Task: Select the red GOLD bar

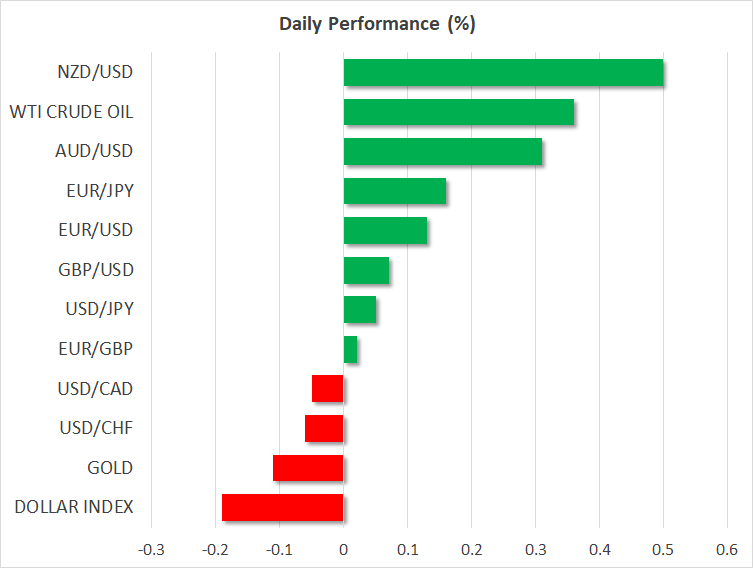Action: pyautogui.click(x=308, y=467)
